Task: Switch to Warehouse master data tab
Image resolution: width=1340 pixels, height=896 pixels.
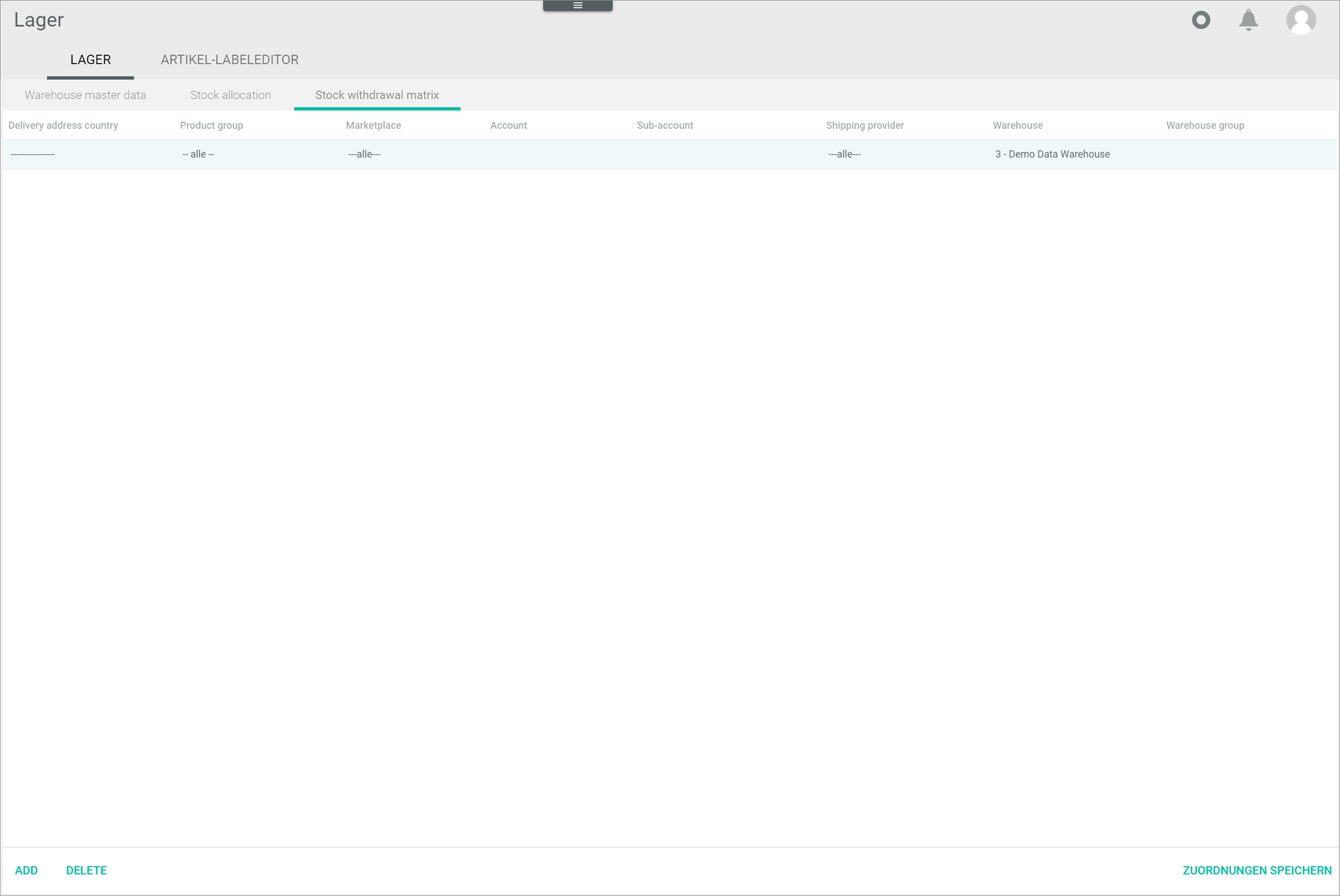Action: pos(85,95)
